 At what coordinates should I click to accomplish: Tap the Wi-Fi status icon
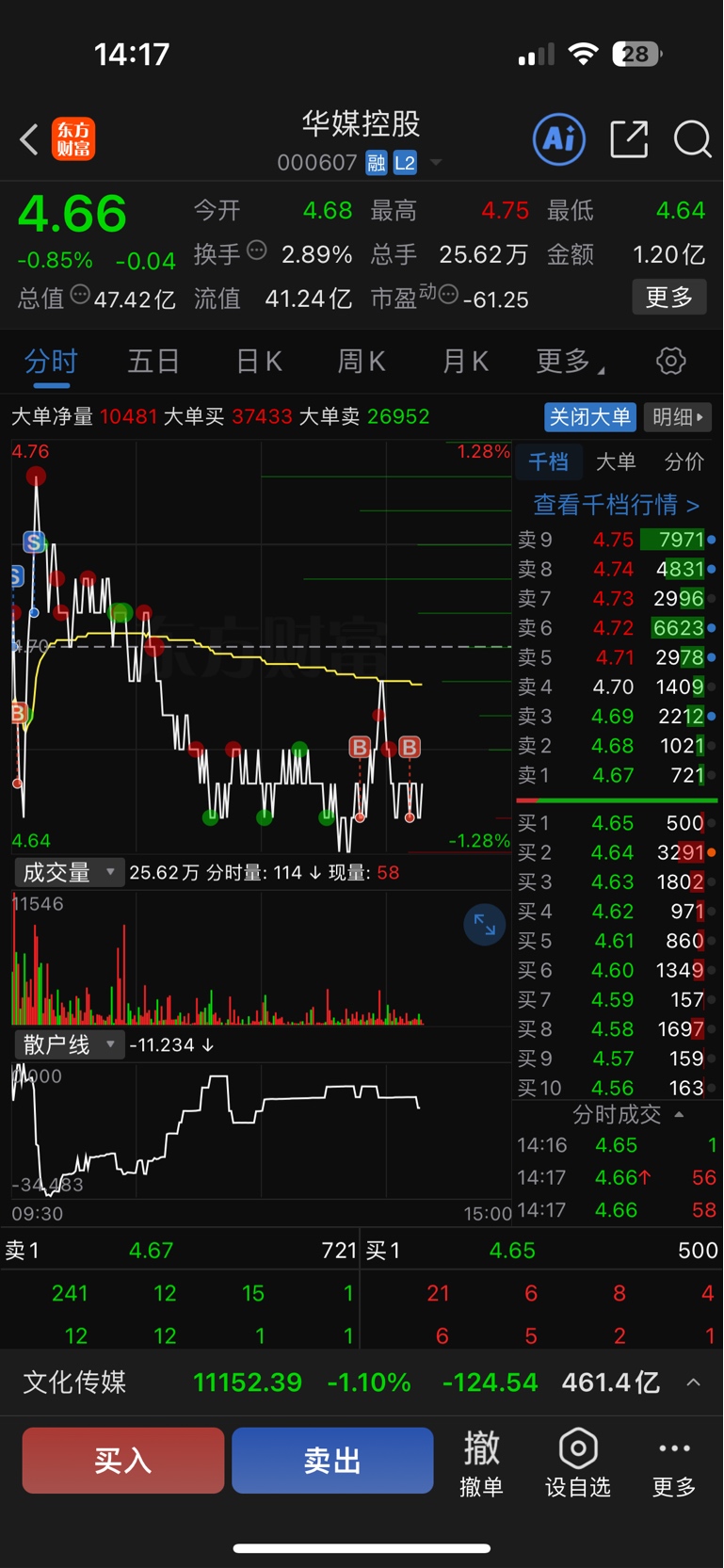click(584, 54)
